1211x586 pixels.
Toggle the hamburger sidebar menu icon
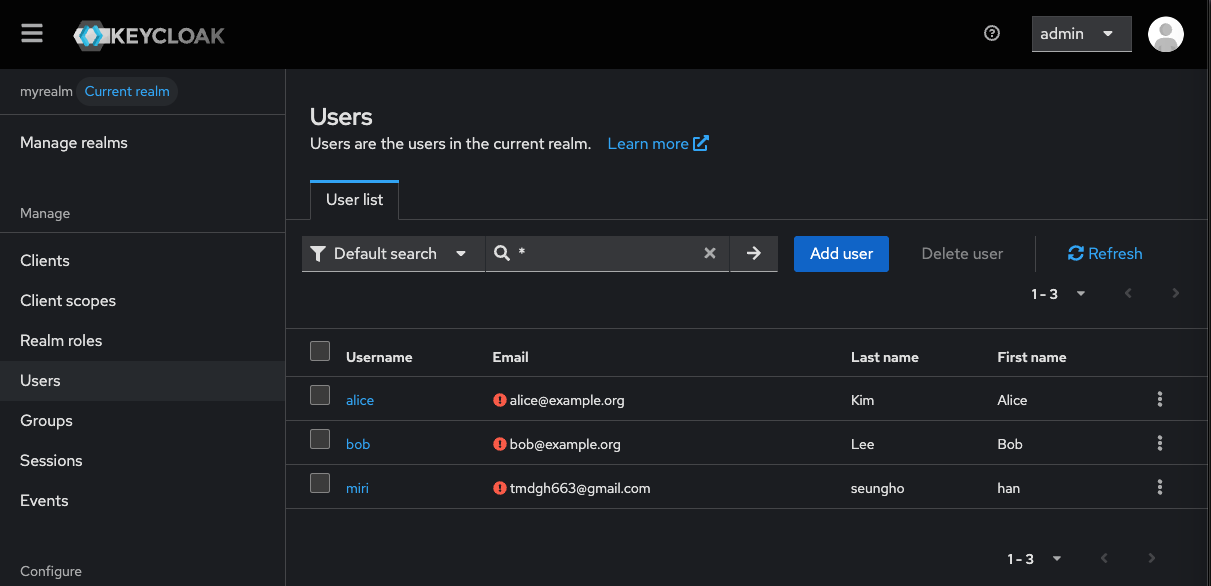coord(32,34)
